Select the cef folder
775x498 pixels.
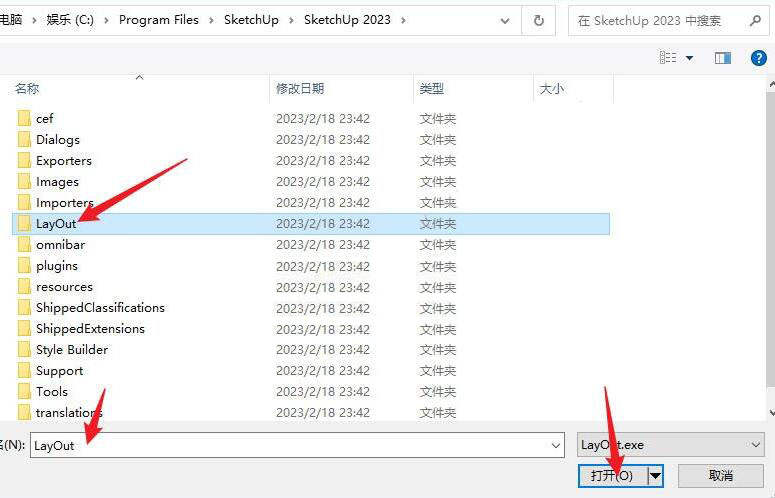pyautogui.click(x=44, y=119)
